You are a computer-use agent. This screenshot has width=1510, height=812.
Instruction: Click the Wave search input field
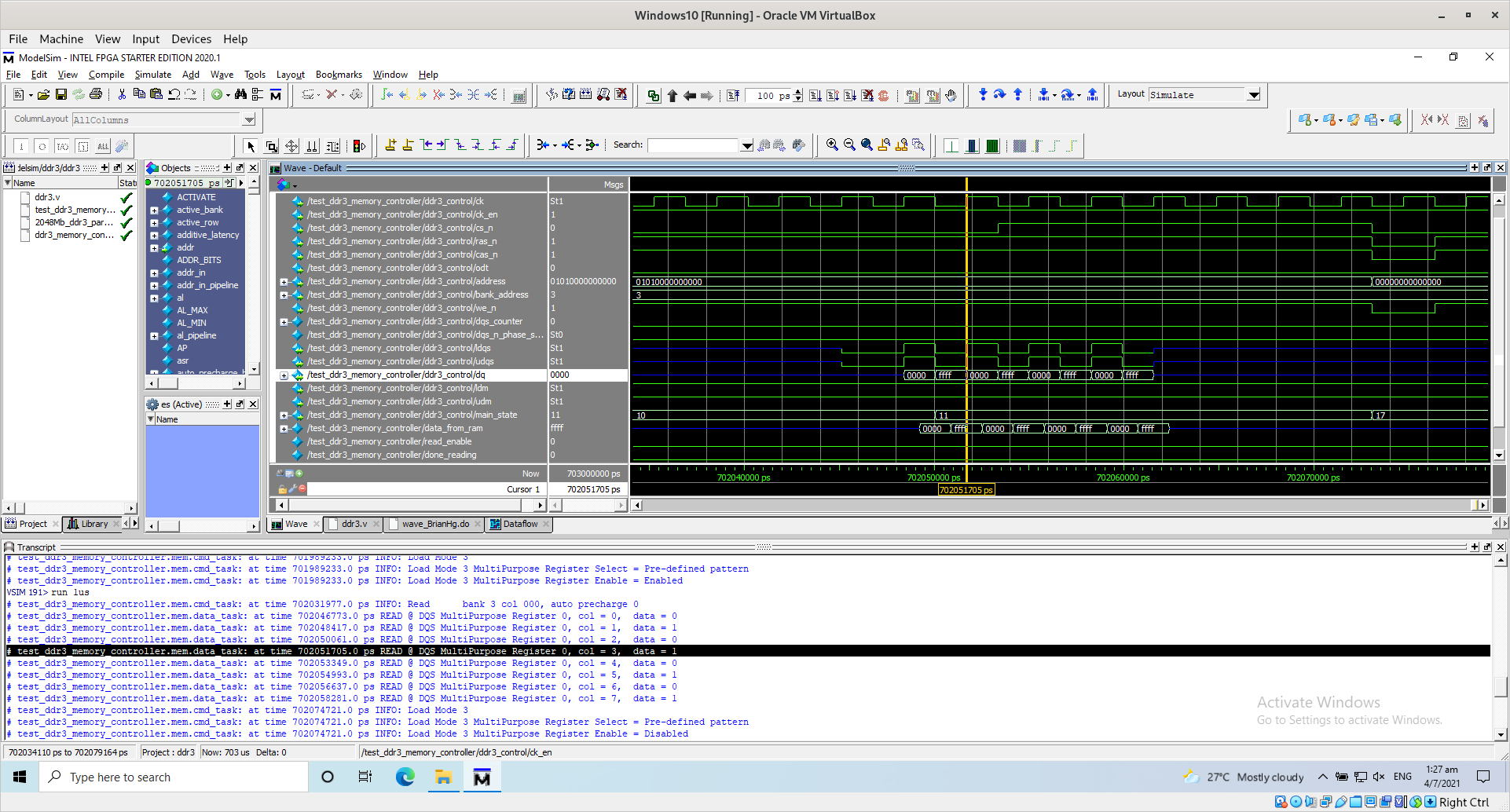pos(694,145)
